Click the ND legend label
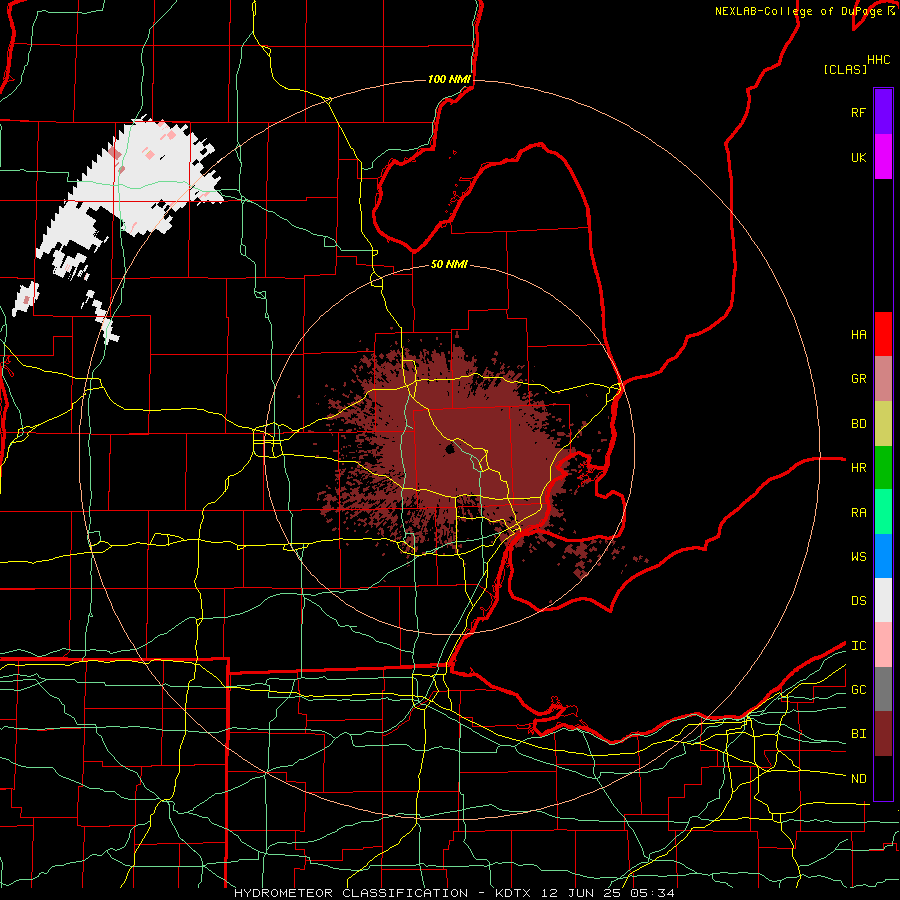900x900 pixels. tap(858, 778)
